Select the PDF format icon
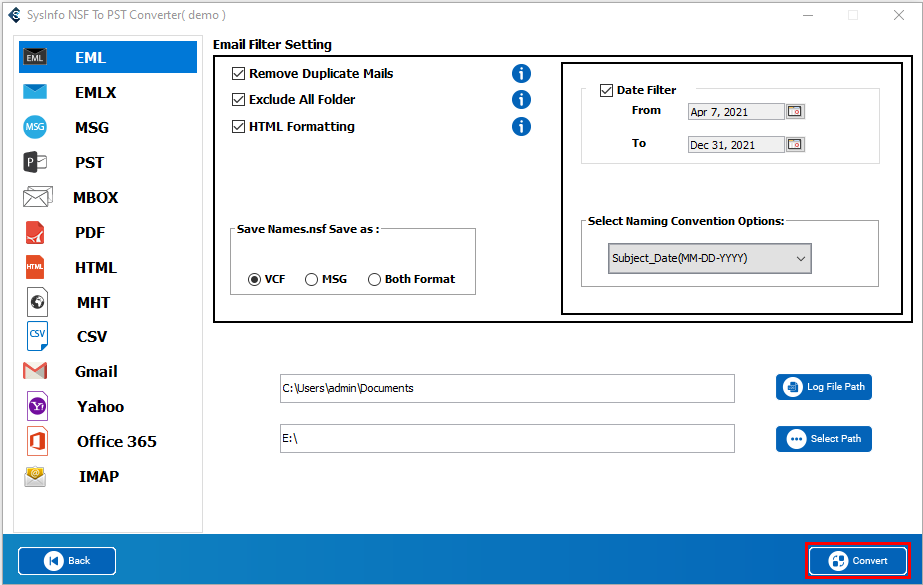Image resolution: width=923 pixels, height=585 pixels. point(35,232)
